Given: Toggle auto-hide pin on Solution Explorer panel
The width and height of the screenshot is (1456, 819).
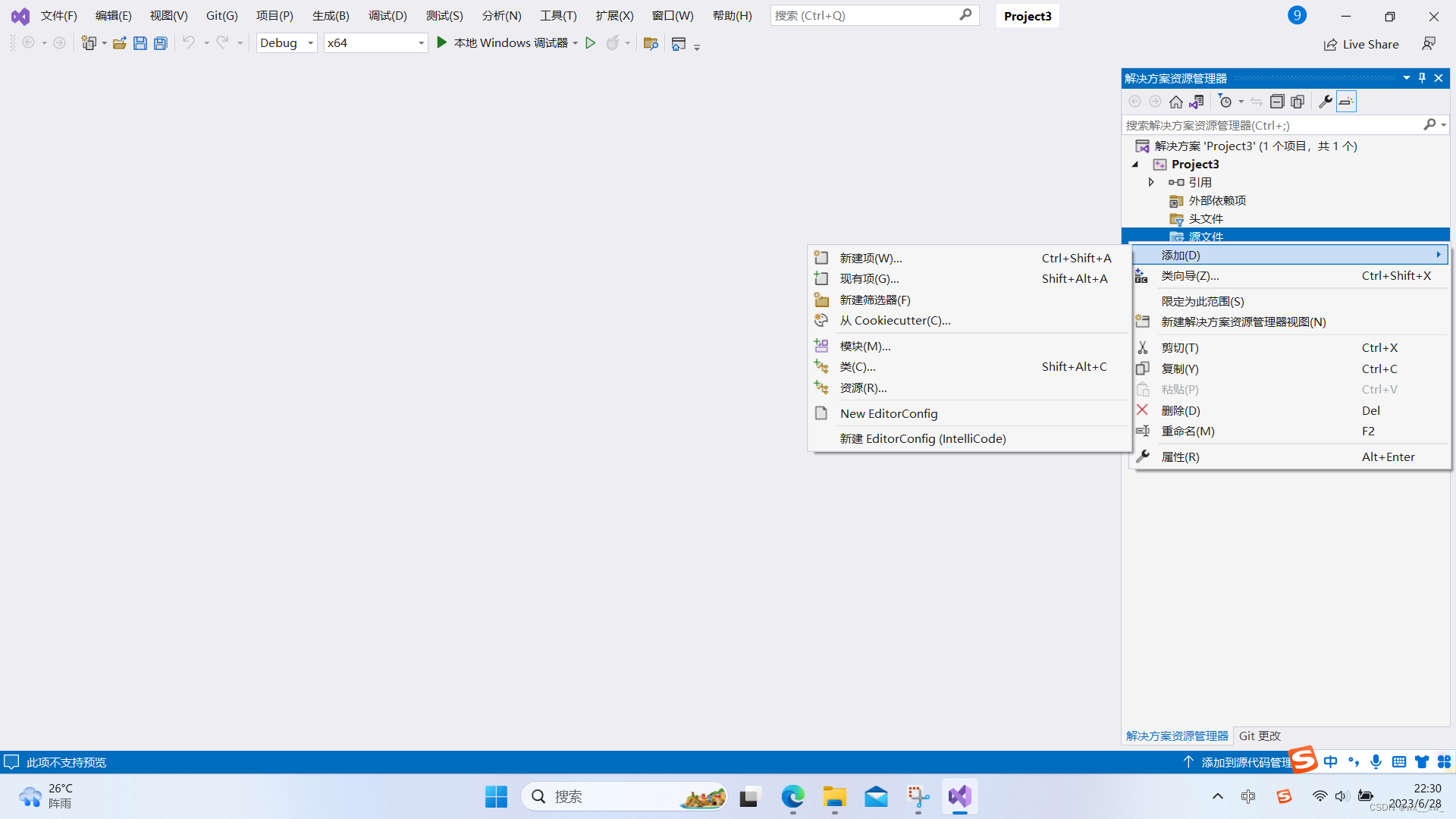Looking at the screenshot, I should 1422,78.
